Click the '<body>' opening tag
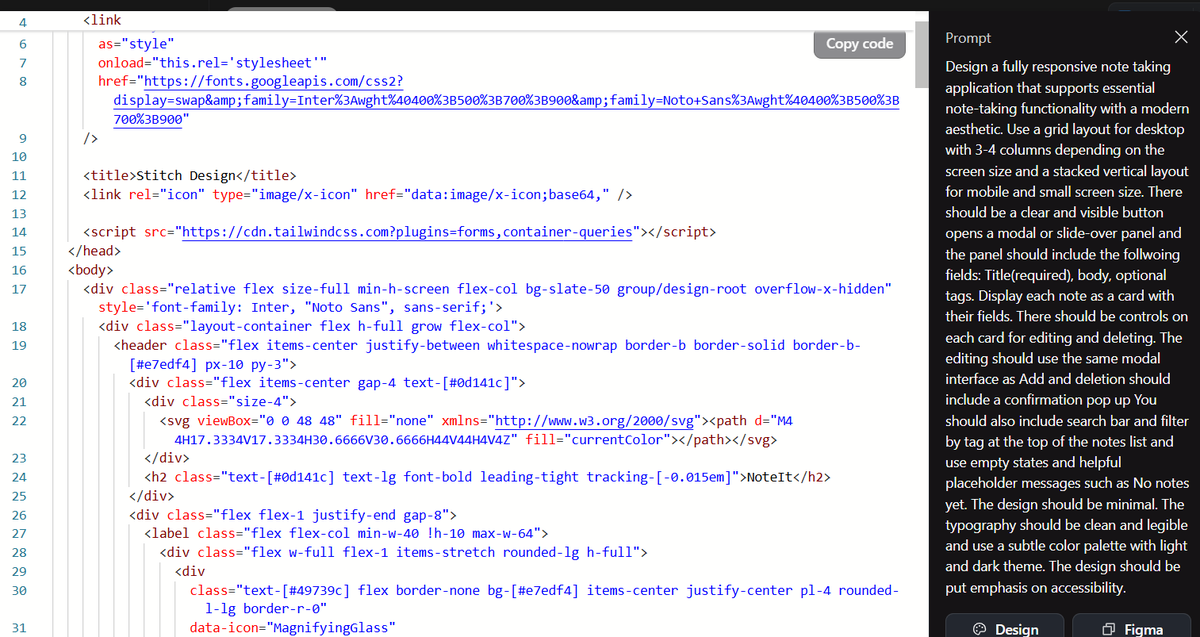 pyautogui.click(x=90, y=270)
